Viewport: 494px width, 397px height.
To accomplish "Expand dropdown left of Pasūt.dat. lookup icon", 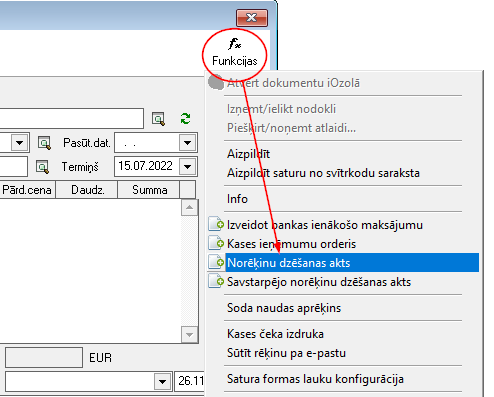I will [20, 143].
